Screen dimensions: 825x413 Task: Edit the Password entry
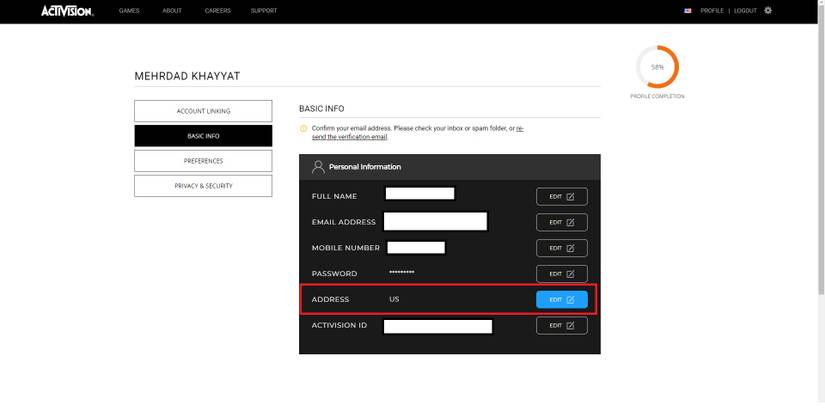pyautogui.click(x=561, y=274)
